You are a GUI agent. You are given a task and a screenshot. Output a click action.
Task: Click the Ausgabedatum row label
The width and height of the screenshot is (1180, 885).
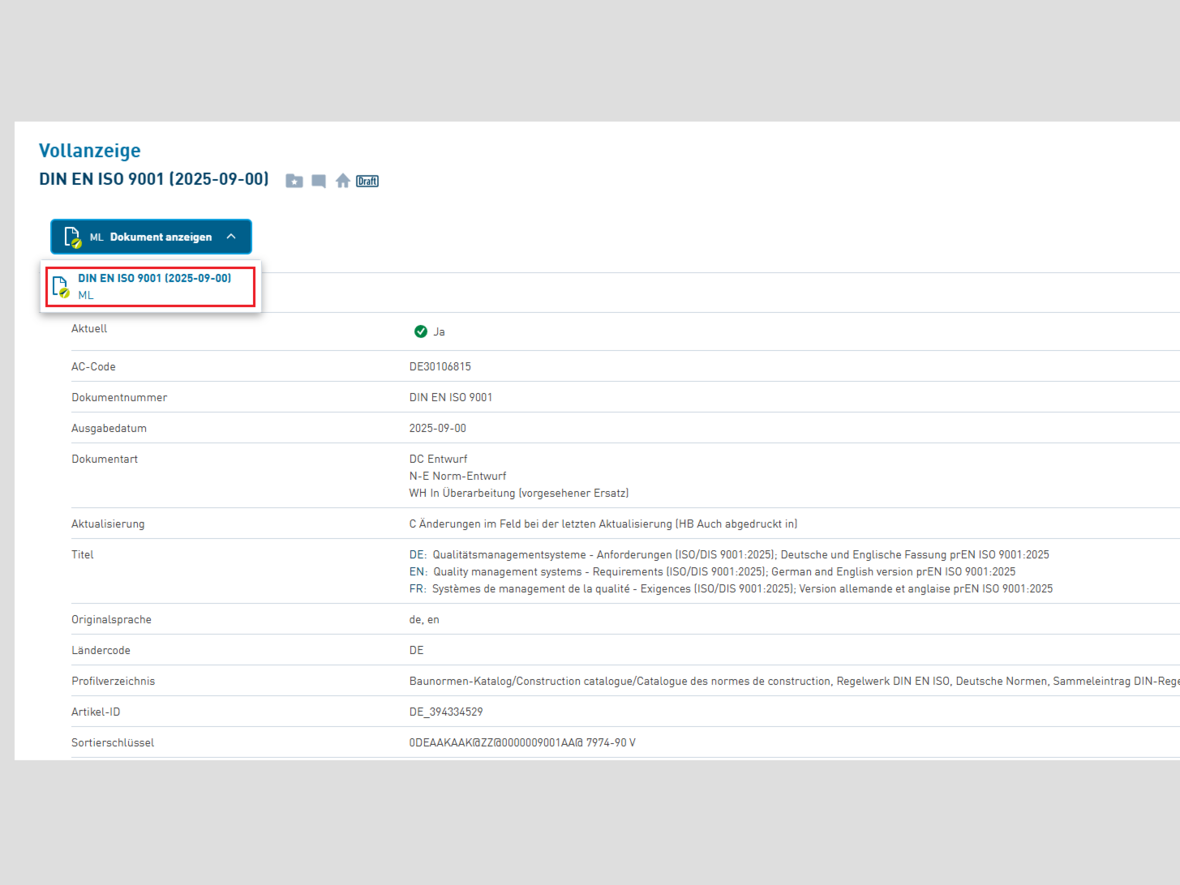point(109,428)
